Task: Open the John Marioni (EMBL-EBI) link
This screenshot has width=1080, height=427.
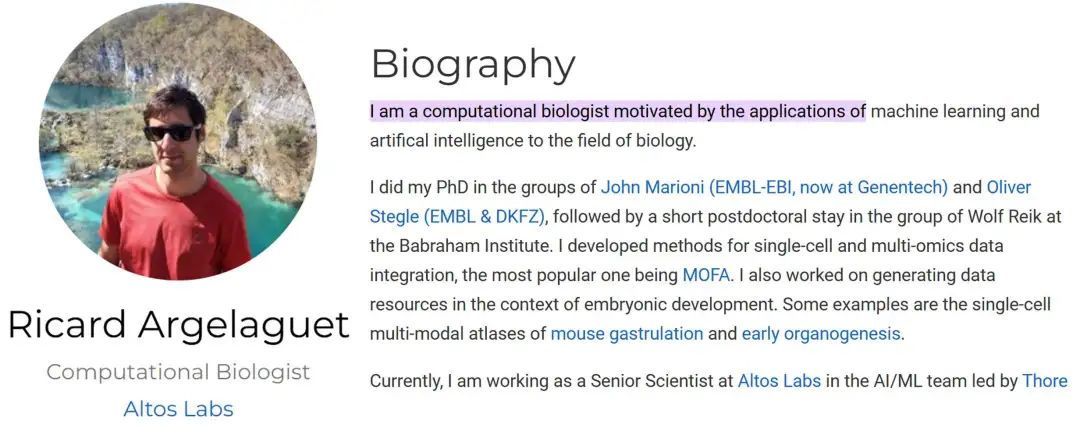Action: coord(773,187)
